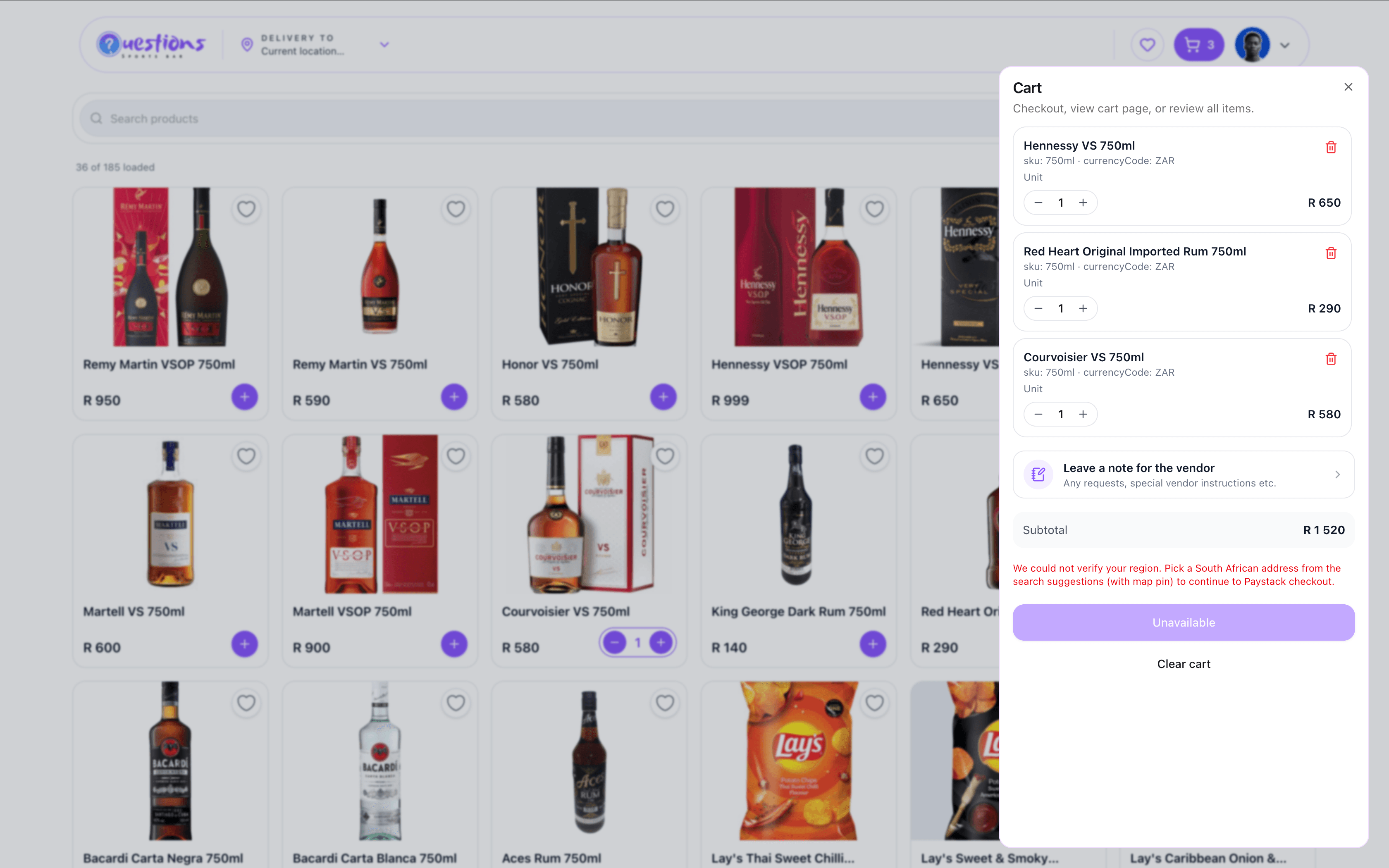The image size is (1389, 868).
Task: Open Leave a note for the vendor
Action: [1184, 475]
